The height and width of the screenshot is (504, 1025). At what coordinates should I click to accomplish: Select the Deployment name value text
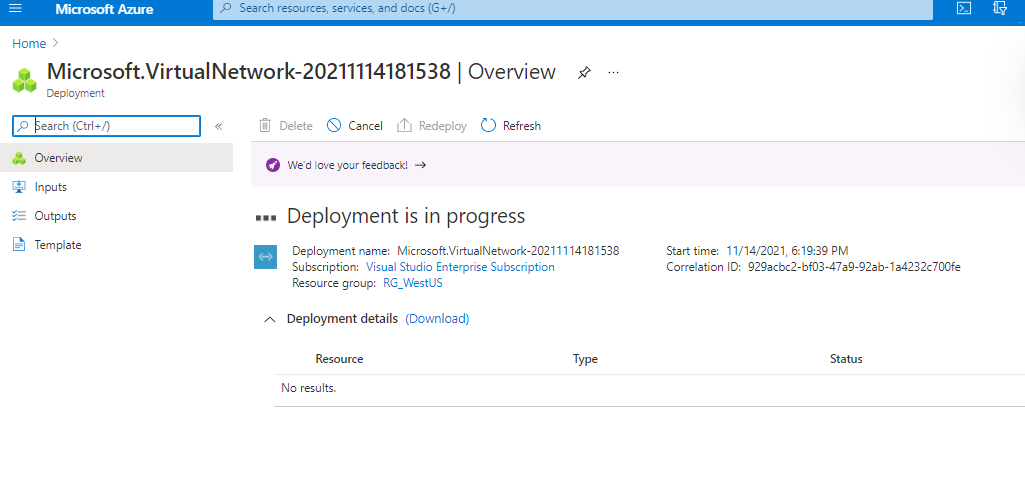click(x=508, y=250)
